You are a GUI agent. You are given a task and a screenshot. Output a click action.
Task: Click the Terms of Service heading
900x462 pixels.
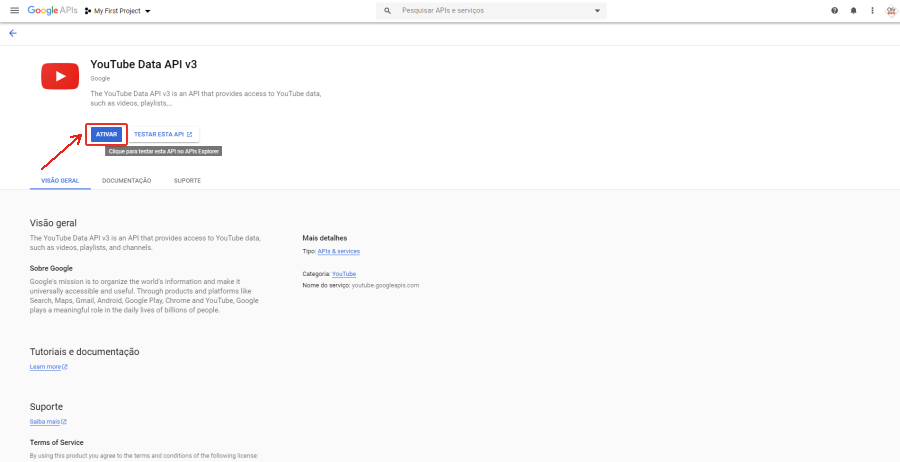pyautogui.click(x=56, y=442)
